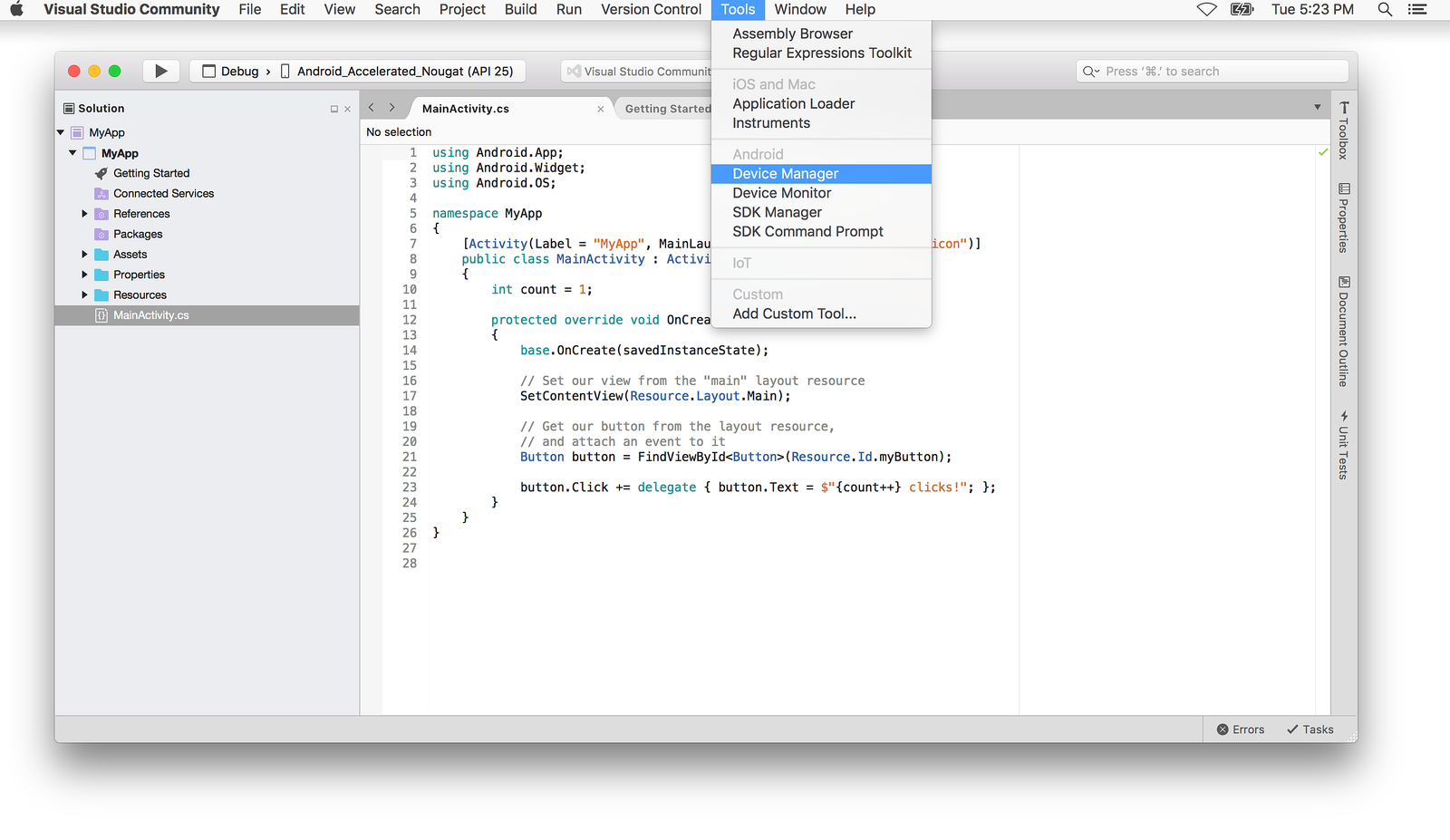
Task: Close the Solution panel
Action: 347,109
